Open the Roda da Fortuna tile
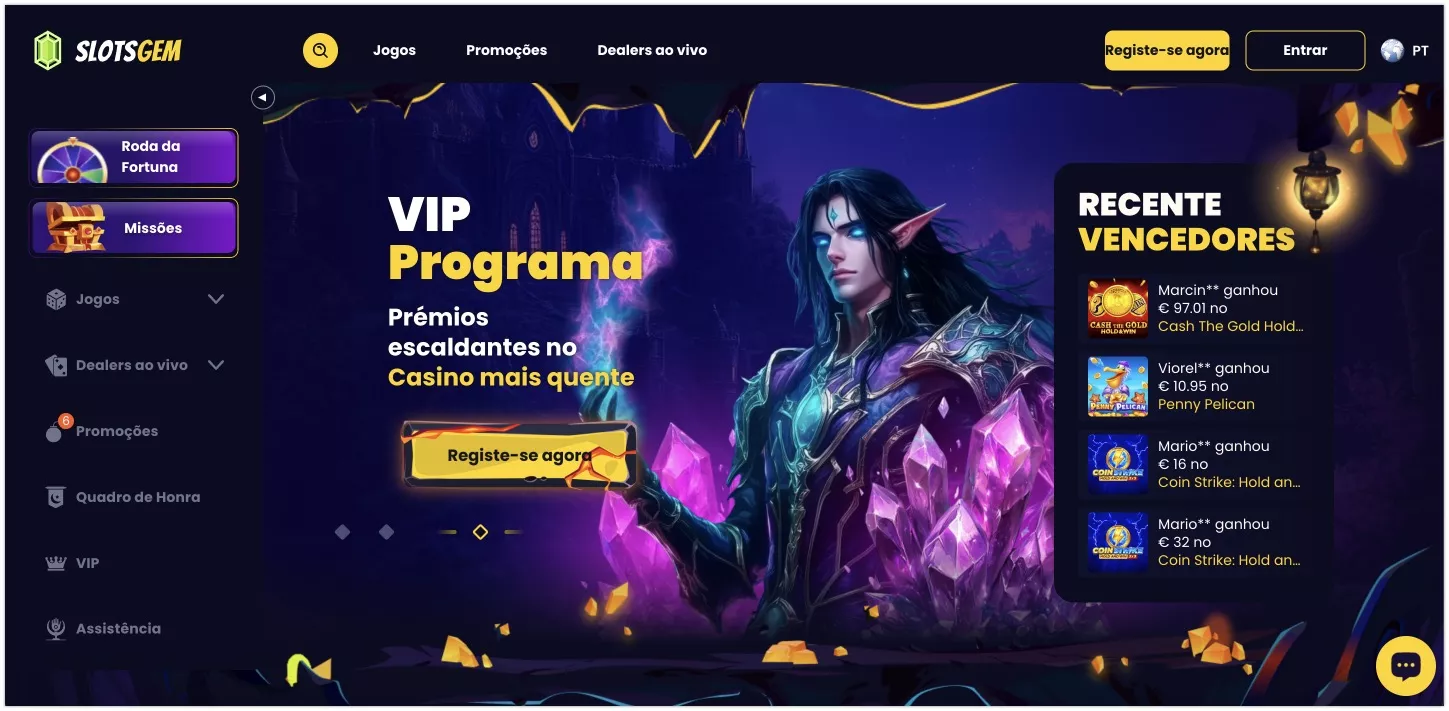The image size is (1449, 711). tap(134, 157)
